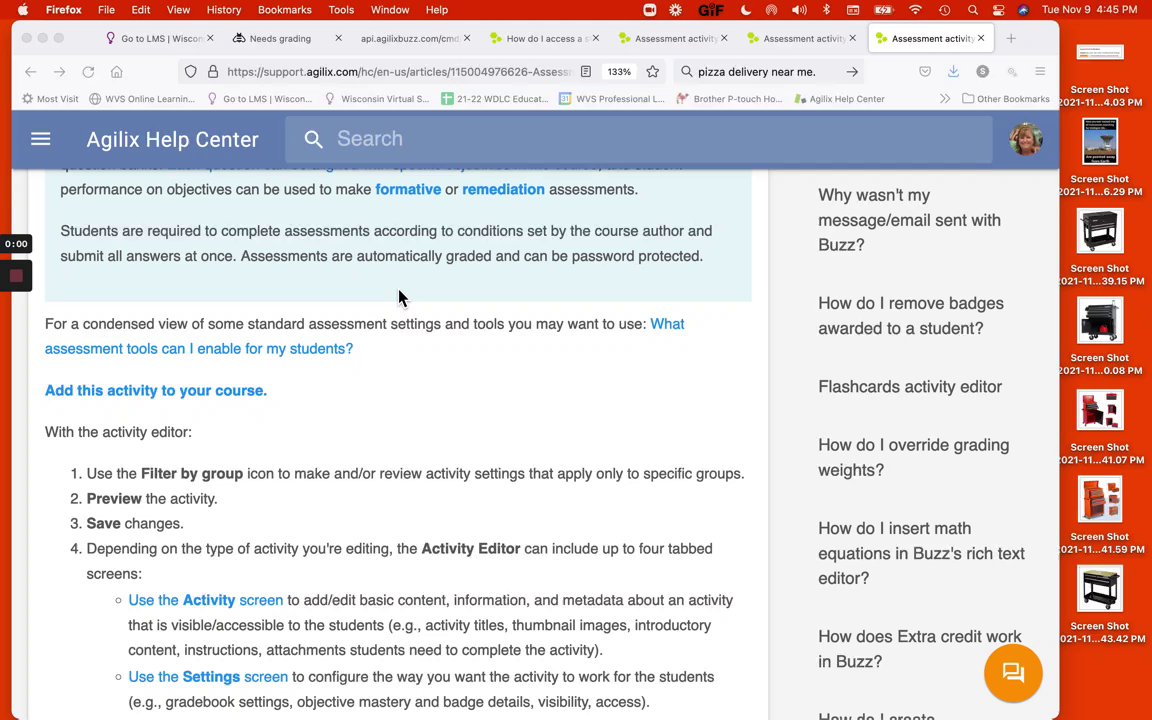Screen dimensions: 1152x720
Task: Click the Wi-Fi icon in the menu bar
Action: coord(915,10)
